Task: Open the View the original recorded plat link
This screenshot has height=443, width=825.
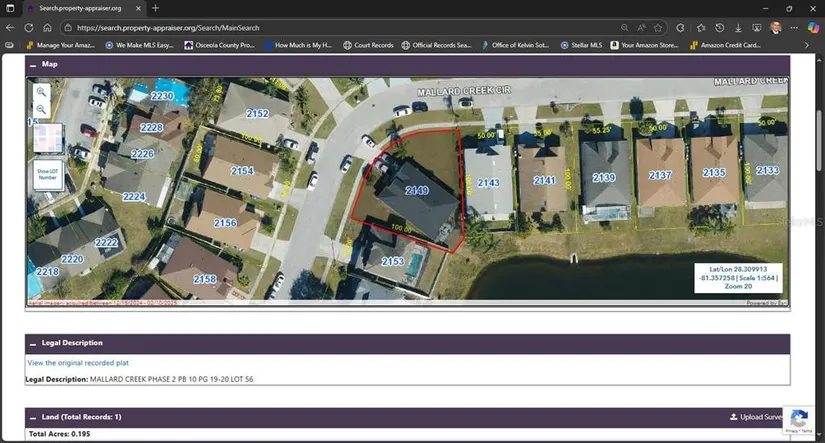Action: pos(78,363)
